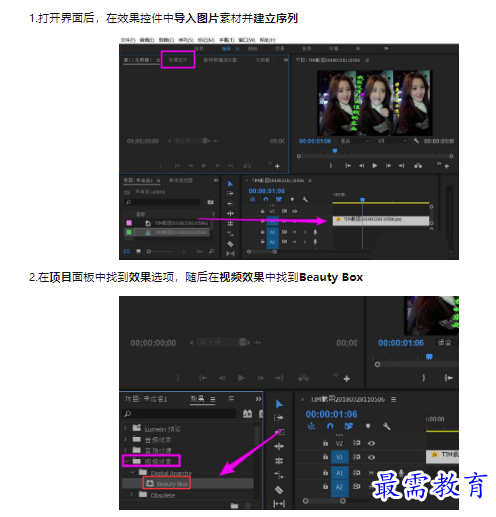Screen dimensions: 496x517
Task: Open program monitor wrench settings in first screenshot
Action: coord(416,141)
